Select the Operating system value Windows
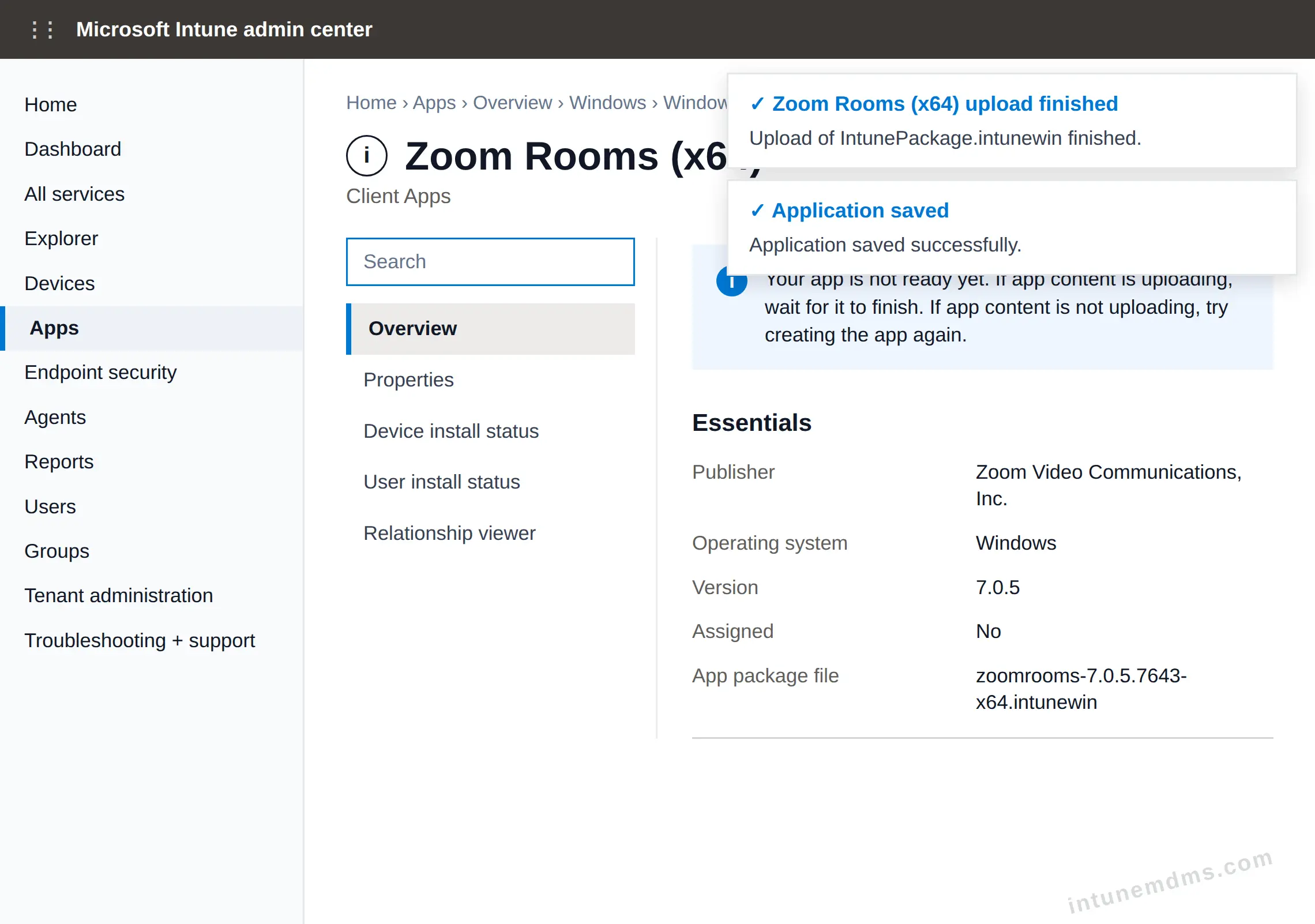 tap(1016, 543)
